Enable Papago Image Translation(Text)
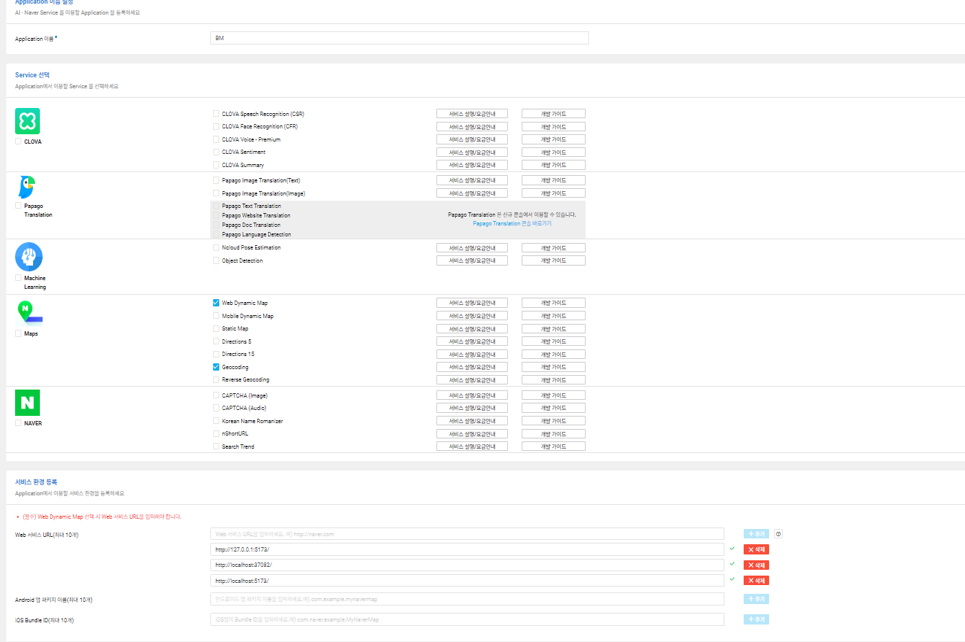 click(x=216, y=180)
